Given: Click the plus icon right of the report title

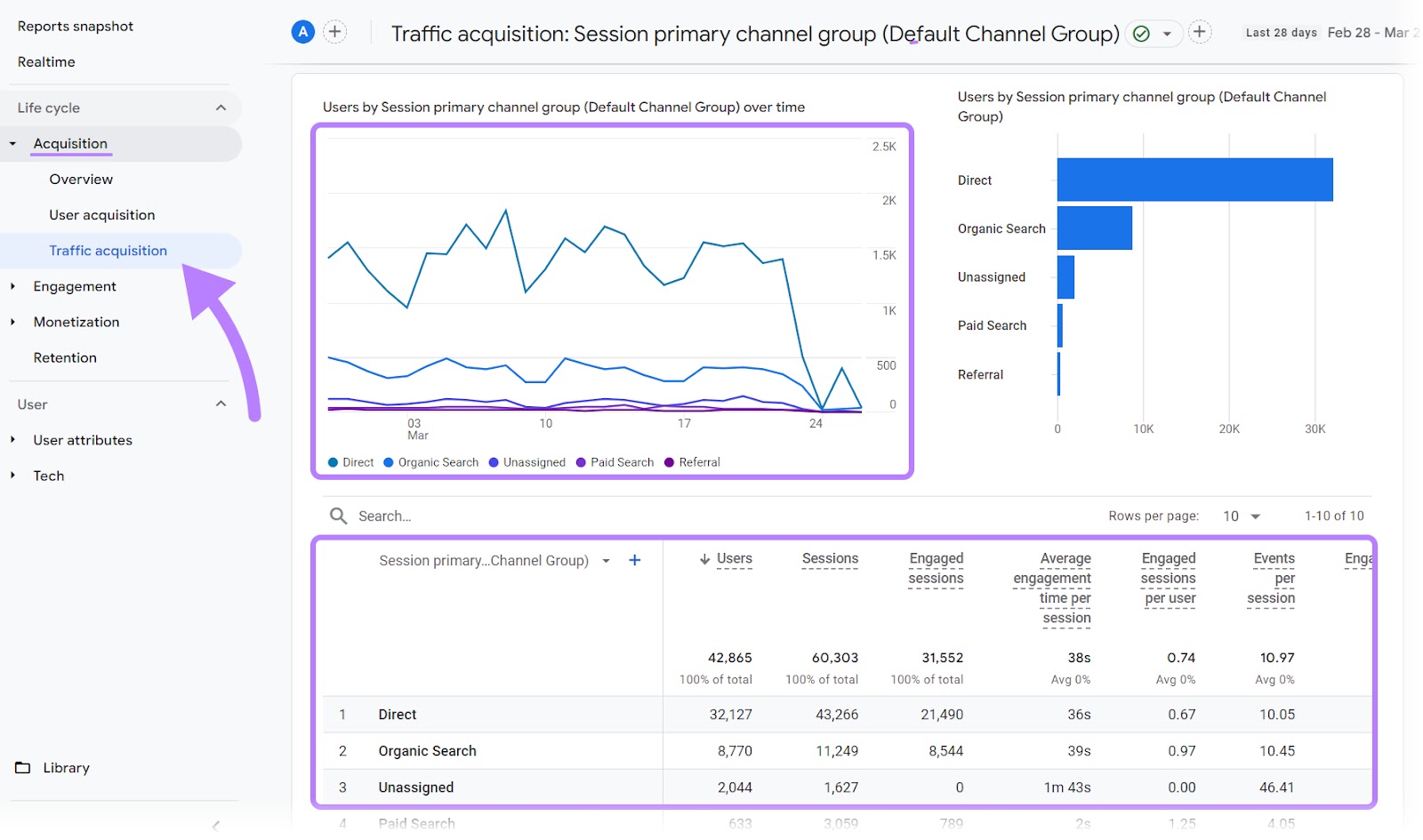Looking at the screenshot, I should click(x=1200, y=31).
